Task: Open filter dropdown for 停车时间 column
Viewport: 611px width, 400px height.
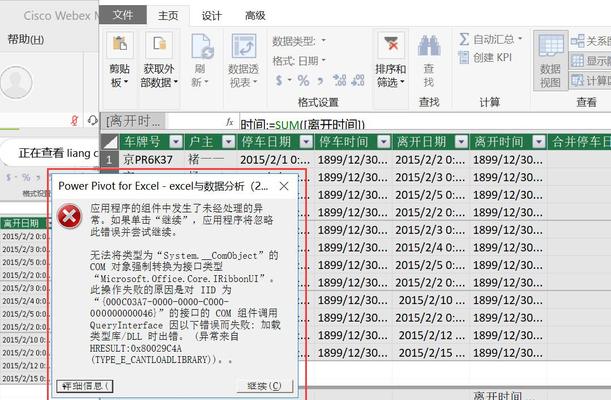Action: pos(384,142)
